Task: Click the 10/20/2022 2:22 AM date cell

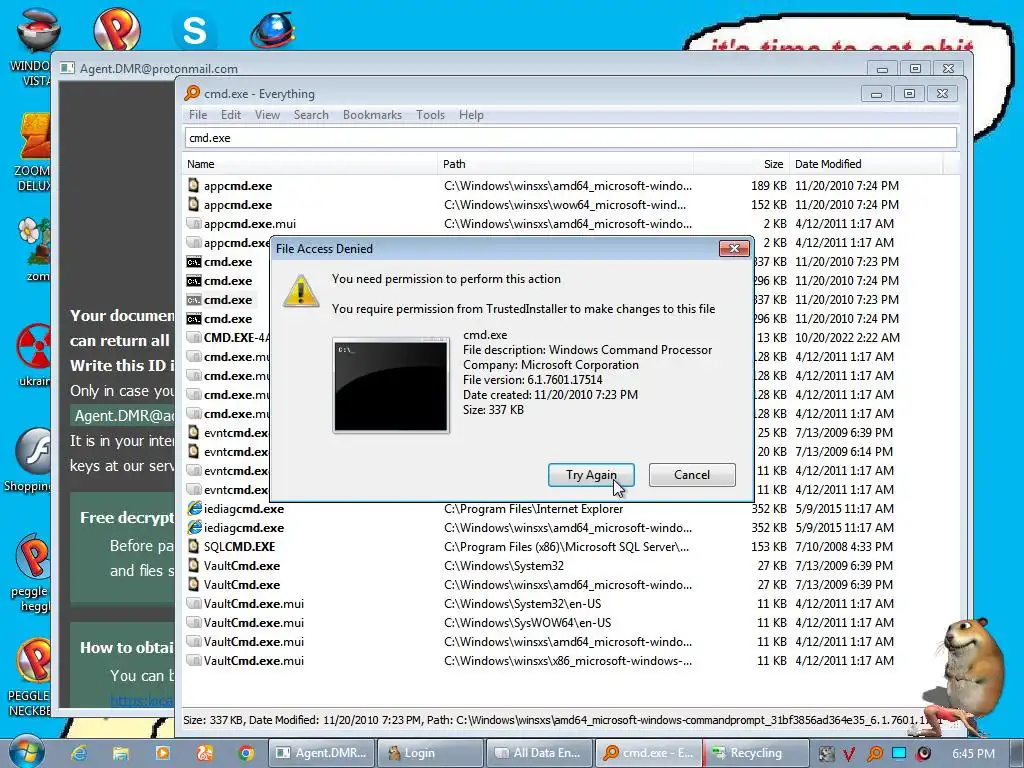Action: 847,338
